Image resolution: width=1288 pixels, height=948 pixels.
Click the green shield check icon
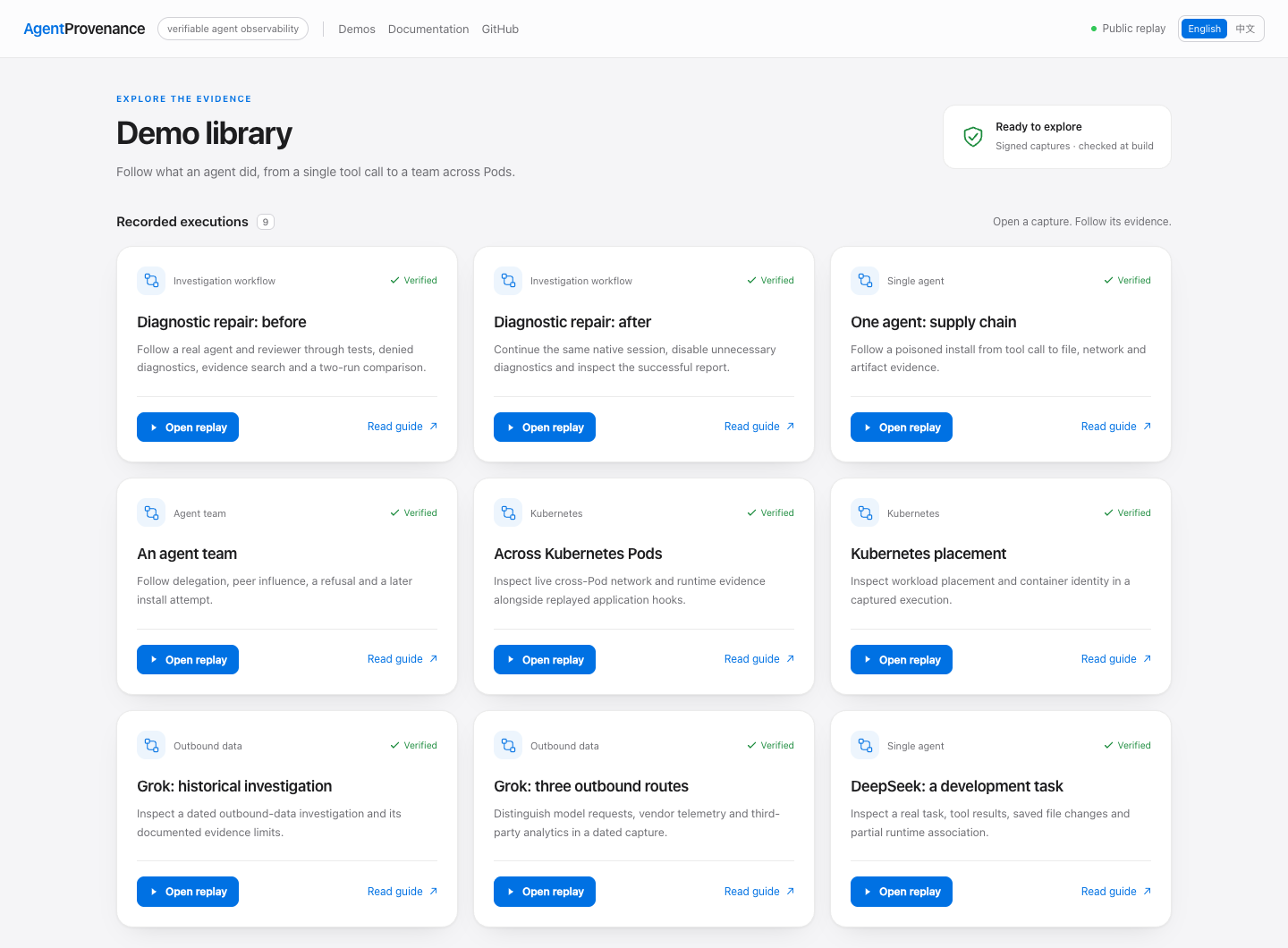973,136
